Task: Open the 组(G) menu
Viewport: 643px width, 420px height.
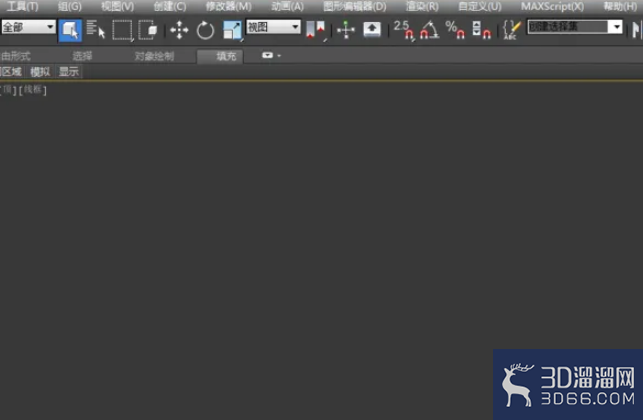Action: (x=69, y=7)
